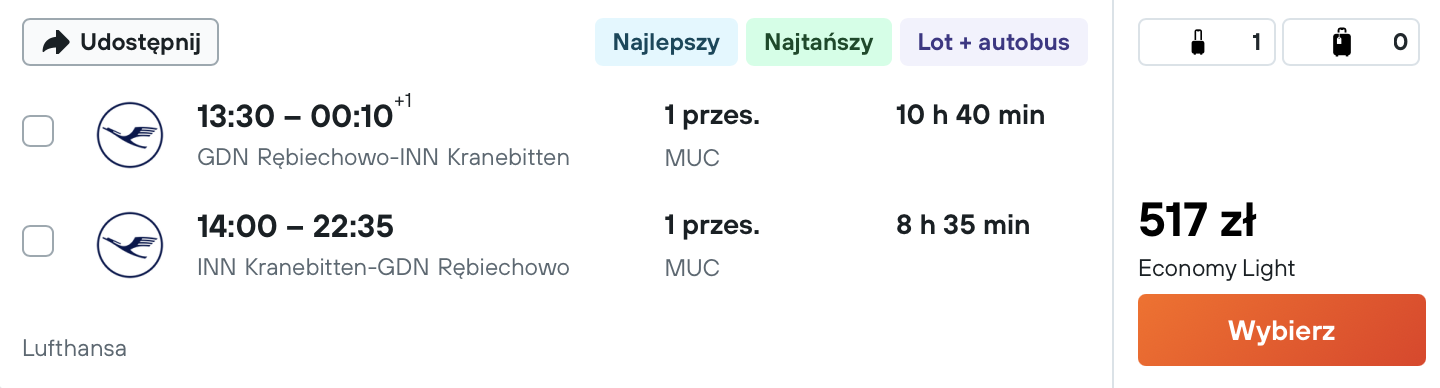Click the 13:30 – 00:10 departure times
1440x388 pixels.
point(295,117)
